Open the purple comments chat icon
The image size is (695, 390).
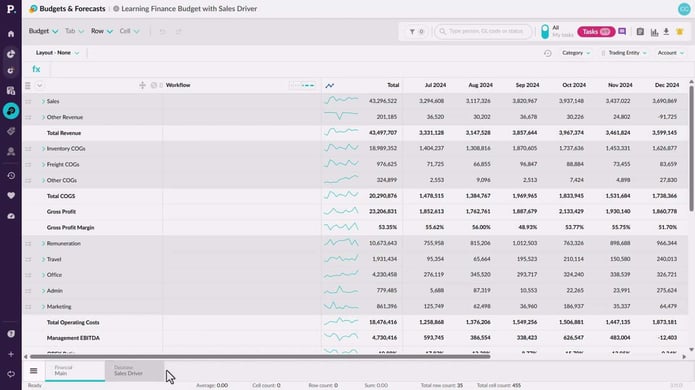(622, 31)
